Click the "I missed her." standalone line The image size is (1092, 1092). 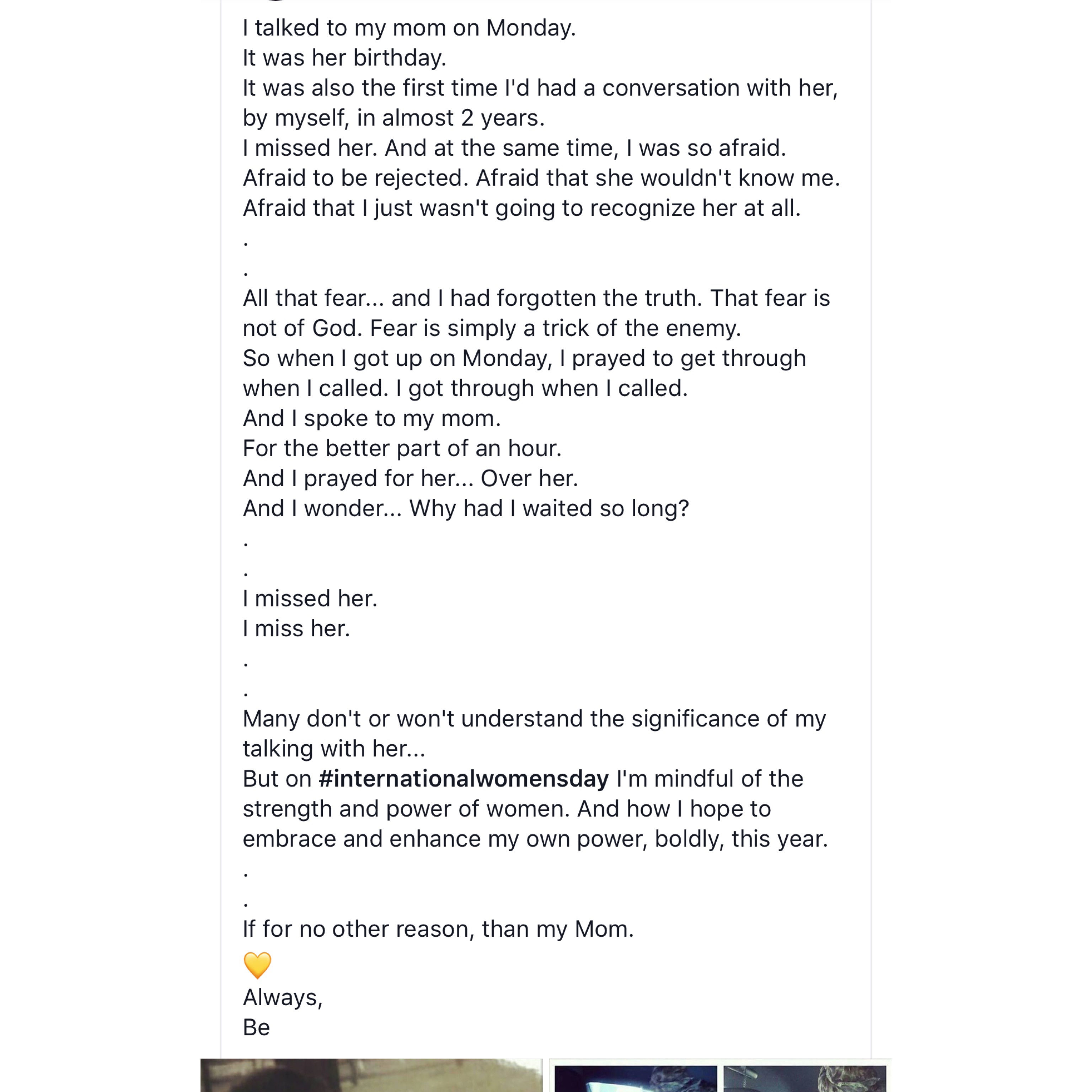point(310,599)
